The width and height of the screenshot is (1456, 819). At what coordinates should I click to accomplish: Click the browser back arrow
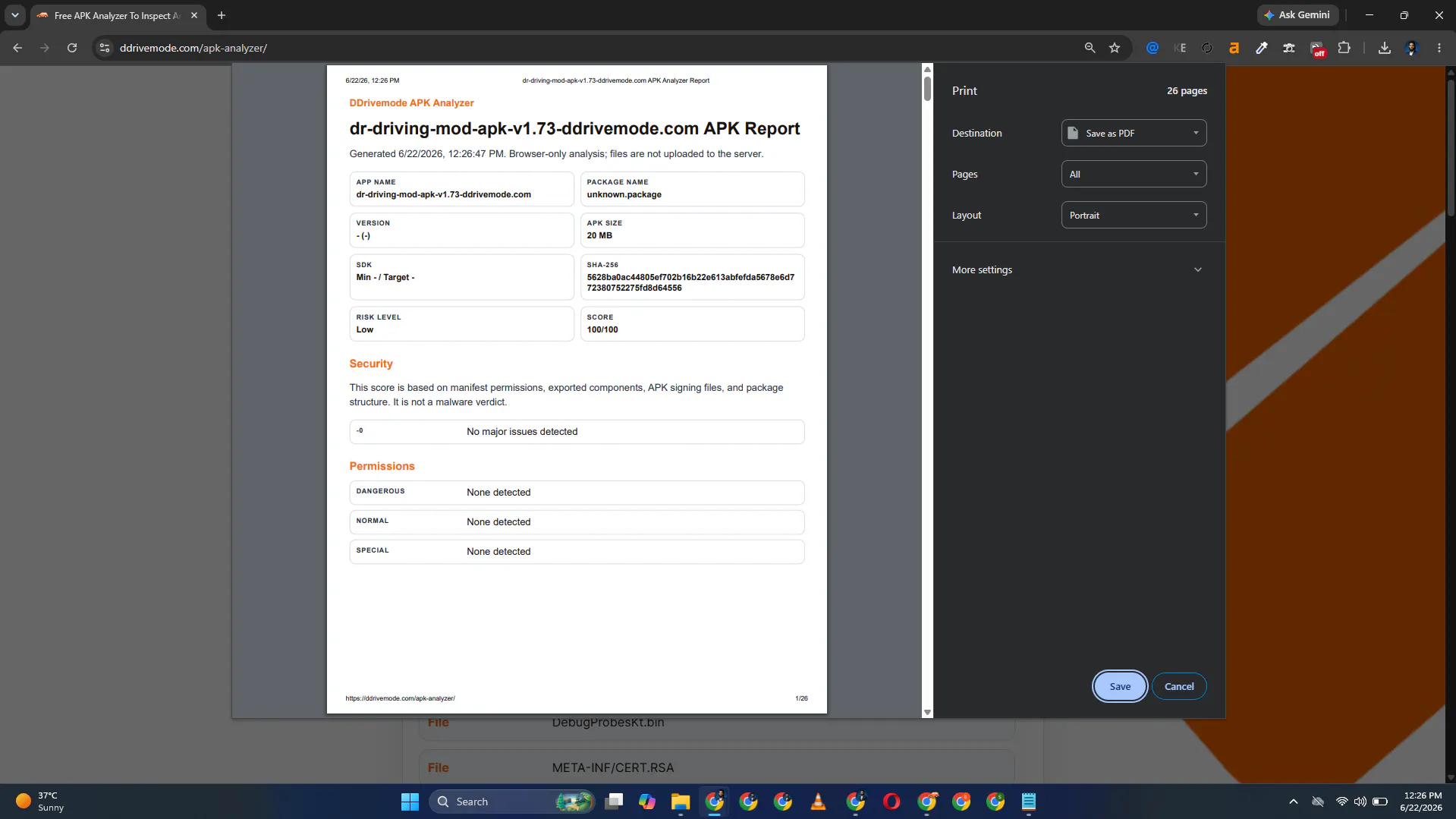[x=17, y=48]
